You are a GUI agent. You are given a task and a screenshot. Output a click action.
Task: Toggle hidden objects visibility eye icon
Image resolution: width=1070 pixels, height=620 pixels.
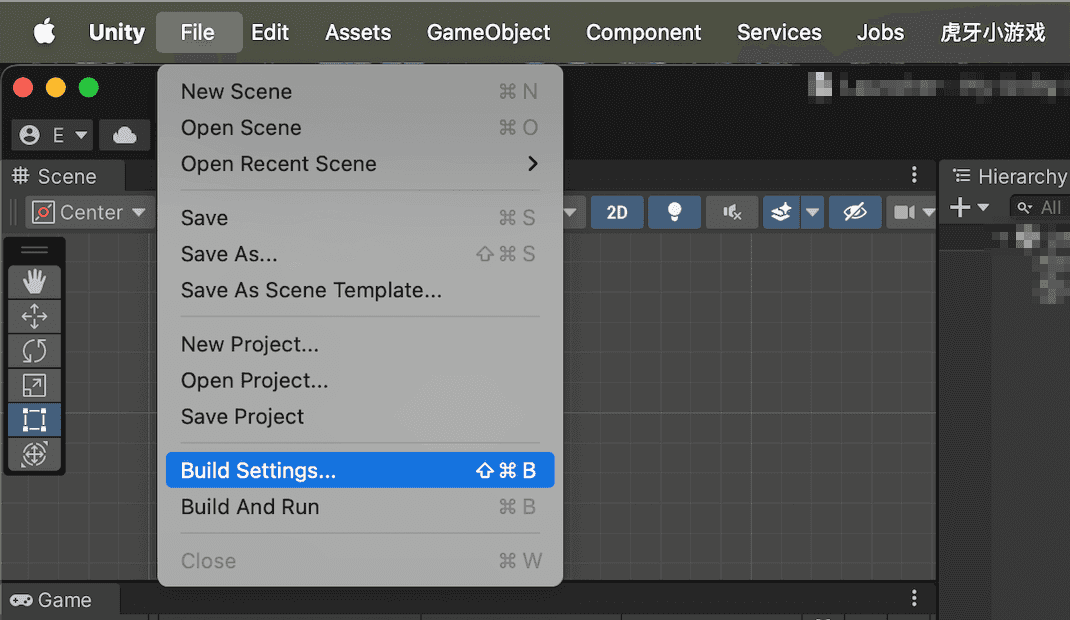(854, 212)
